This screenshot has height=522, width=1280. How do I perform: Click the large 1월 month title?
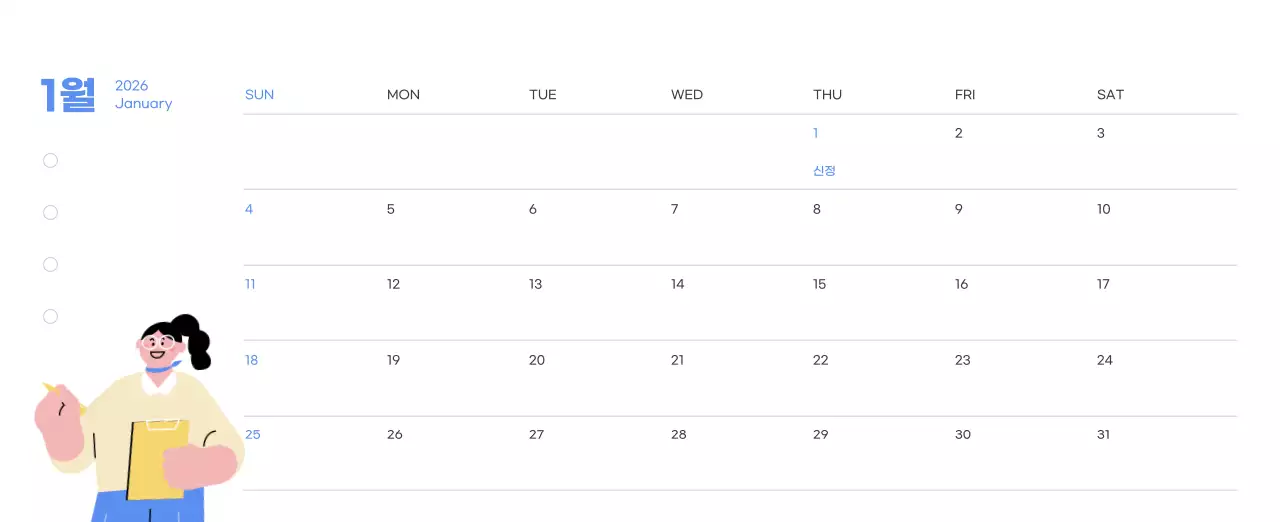click(x=68, y=95)
